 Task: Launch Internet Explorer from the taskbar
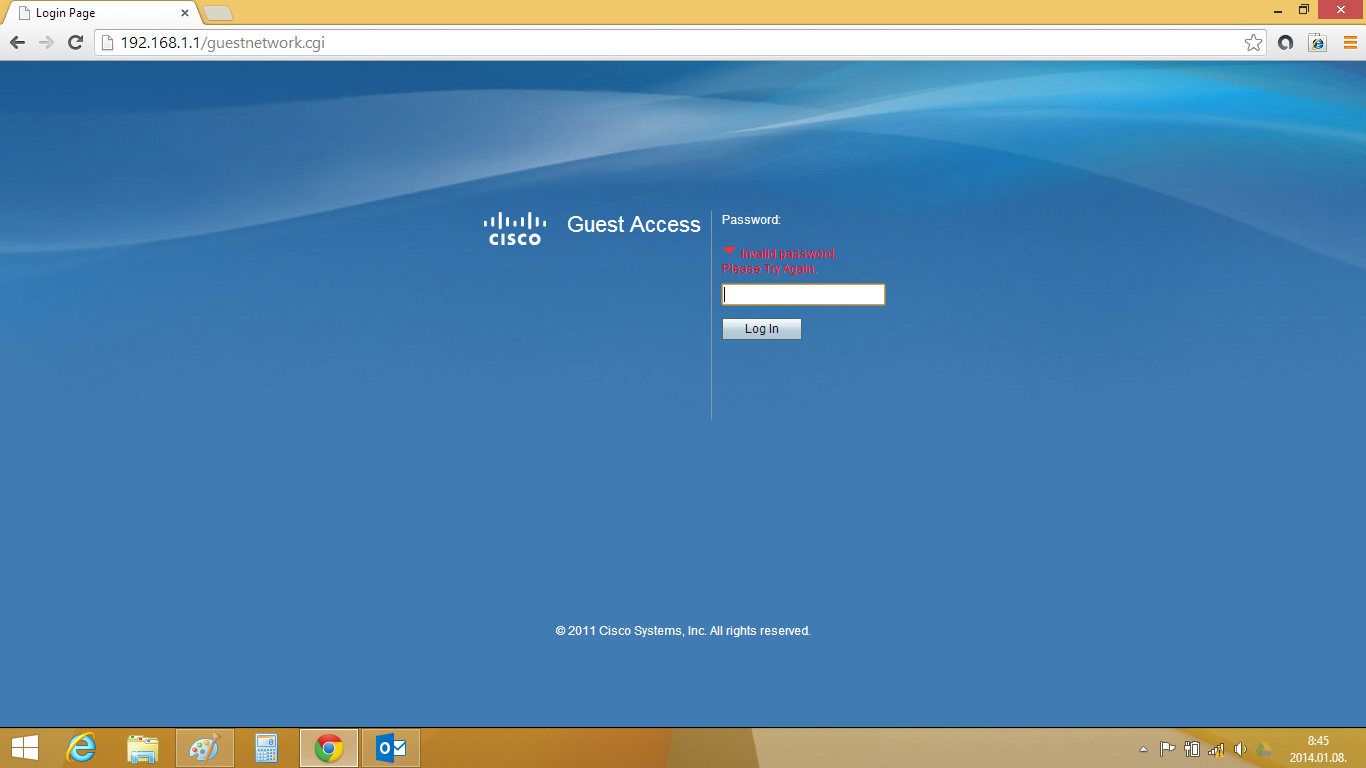tap(83, 748)
